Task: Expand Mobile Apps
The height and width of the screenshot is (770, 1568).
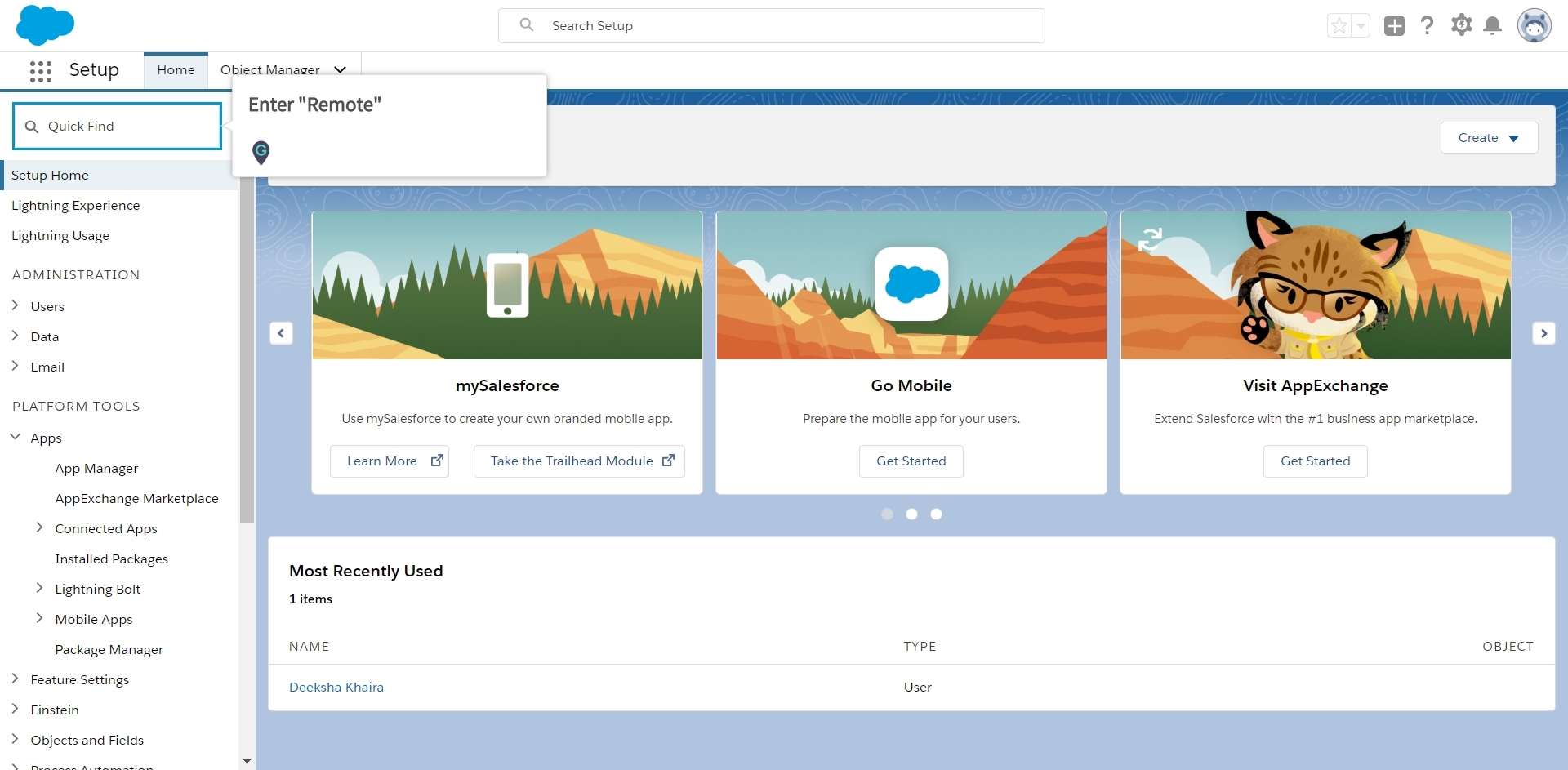Action: (x=40, y=618)
